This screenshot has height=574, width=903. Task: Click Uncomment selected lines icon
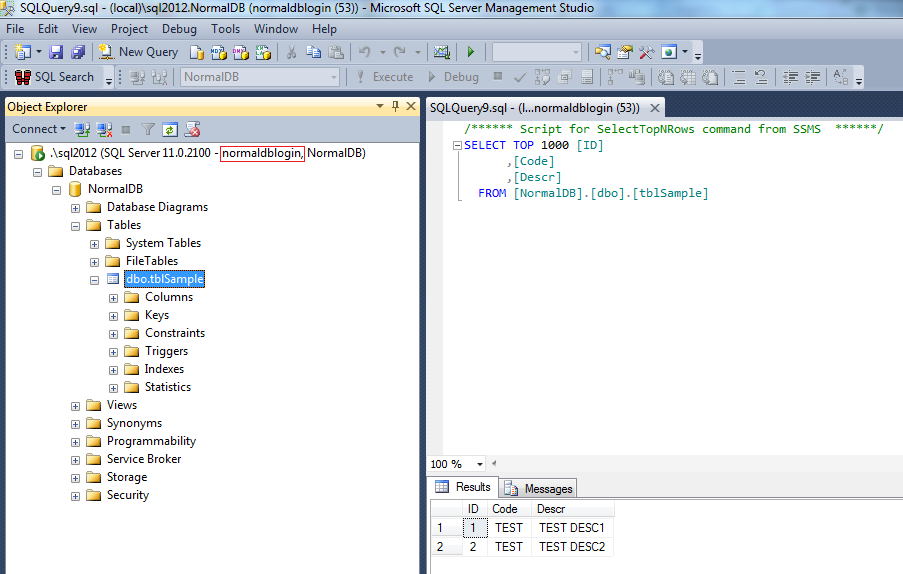tap(761, 77)
